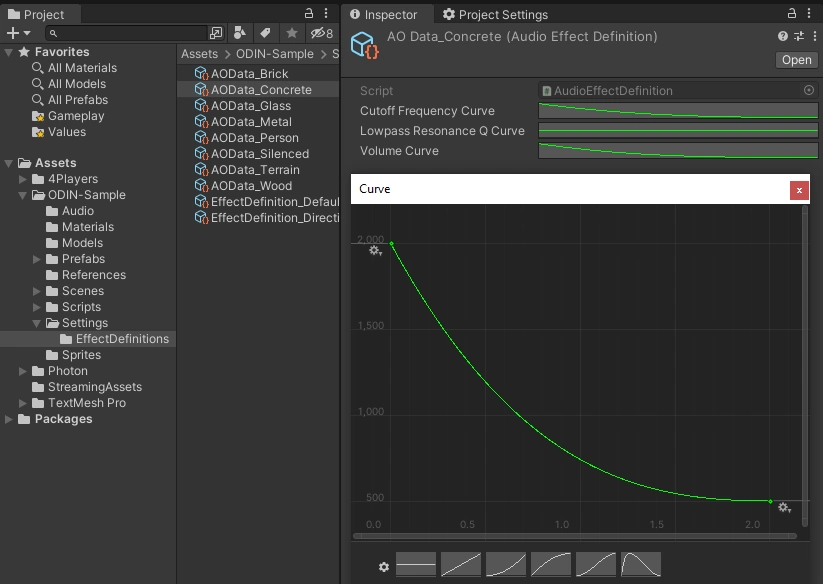Expand the Photon folder
Screen dimensions: 823x584
23,371
